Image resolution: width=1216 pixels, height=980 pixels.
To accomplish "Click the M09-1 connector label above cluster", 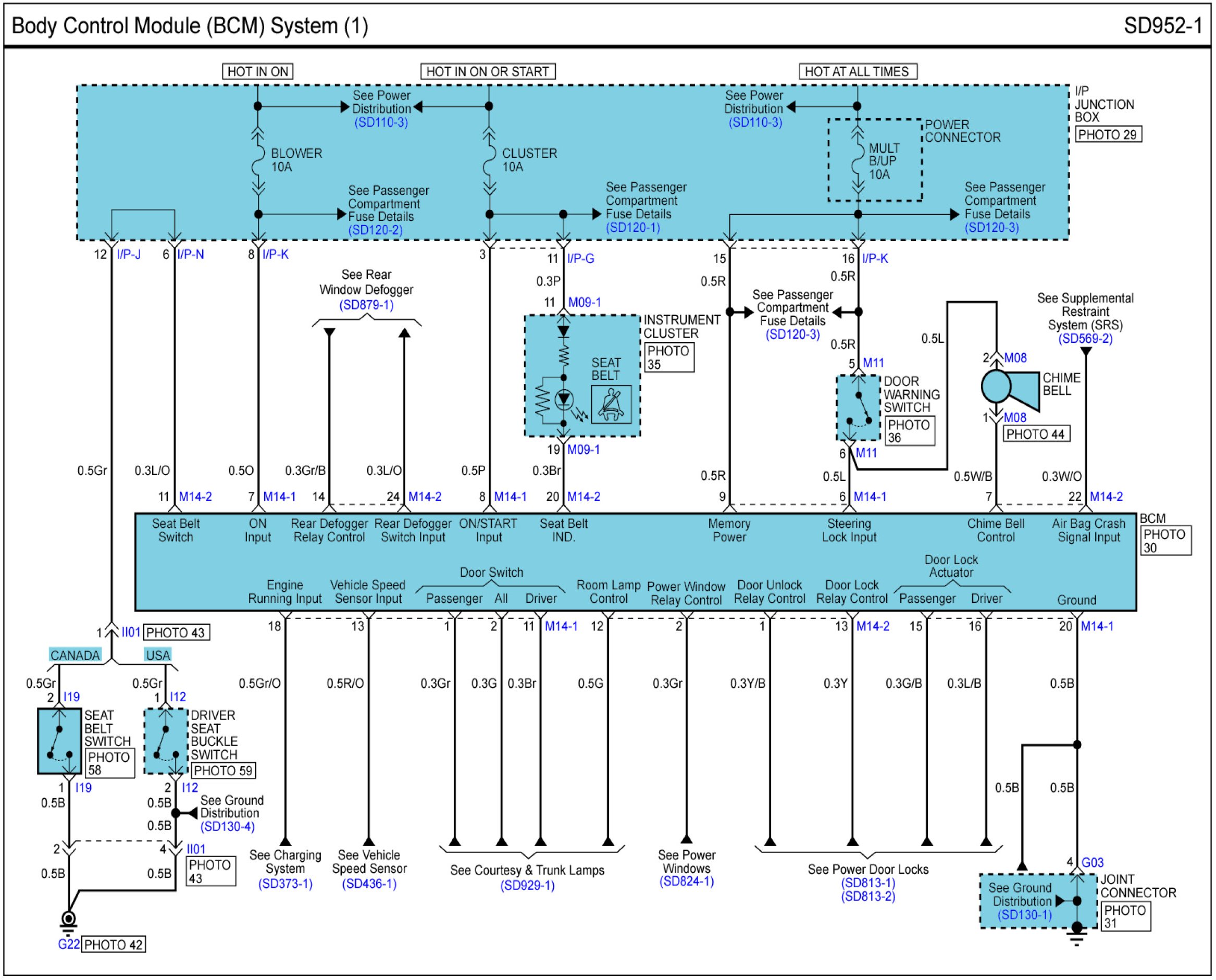I will pos(584,303).
